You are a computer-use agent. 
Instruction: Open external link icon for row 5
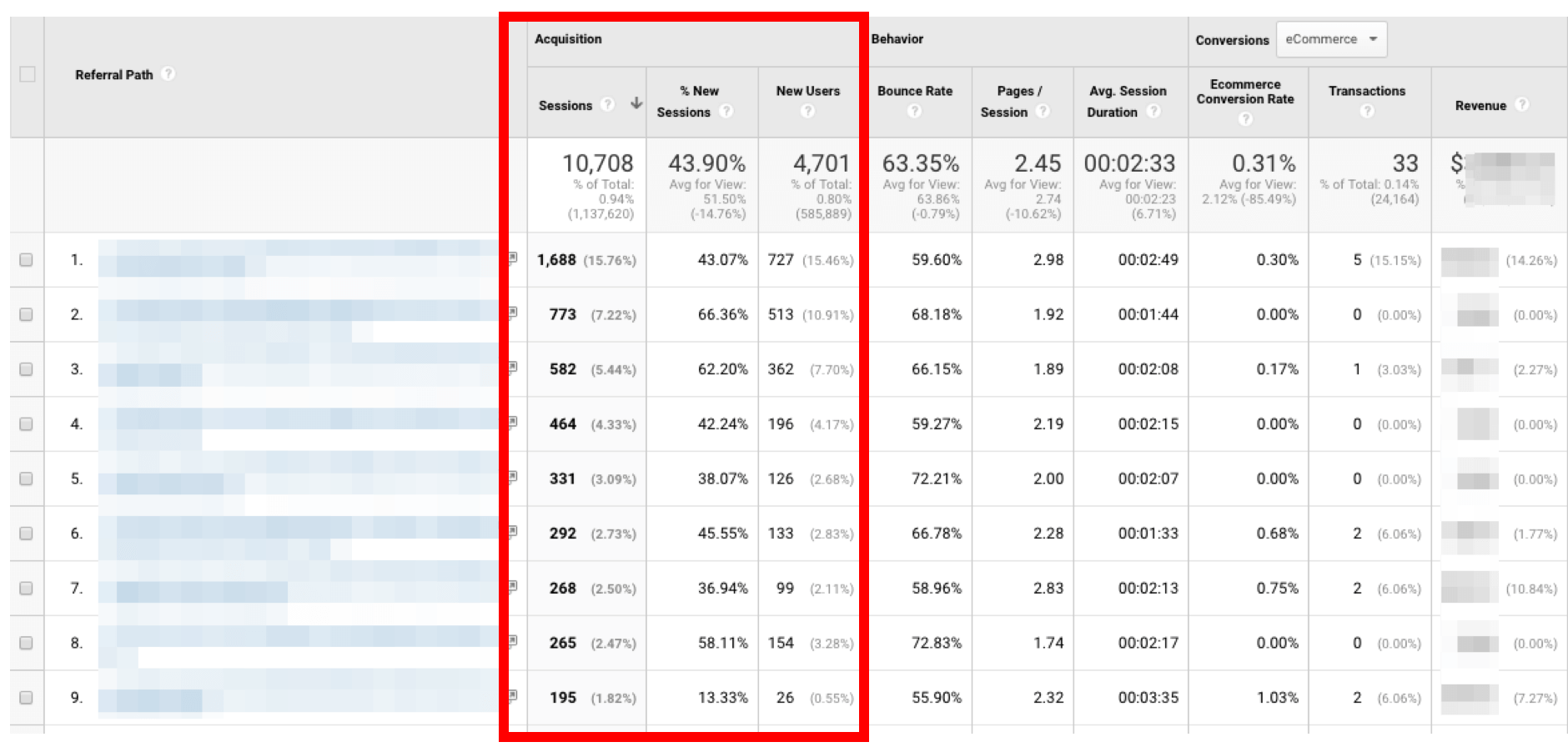click(513, 477)
